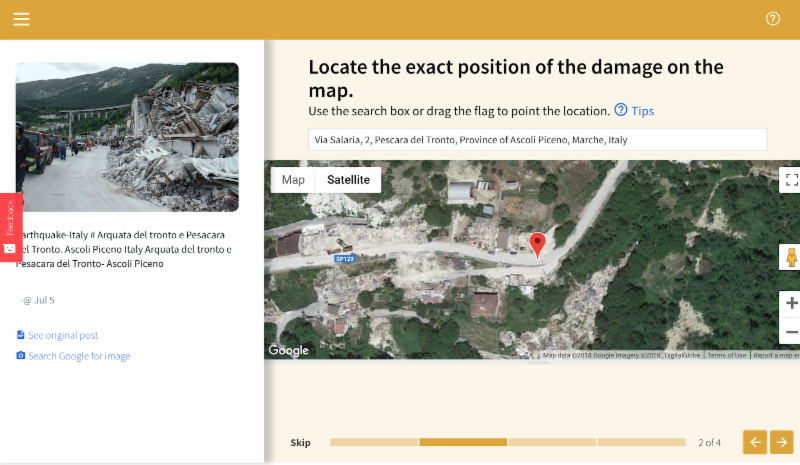
Task: Go to the next item arrow
Action: click(782, 442)
